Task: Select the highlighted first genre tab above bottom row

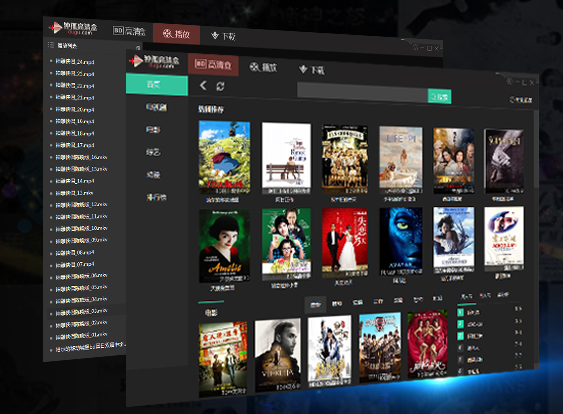Action: 316,304
